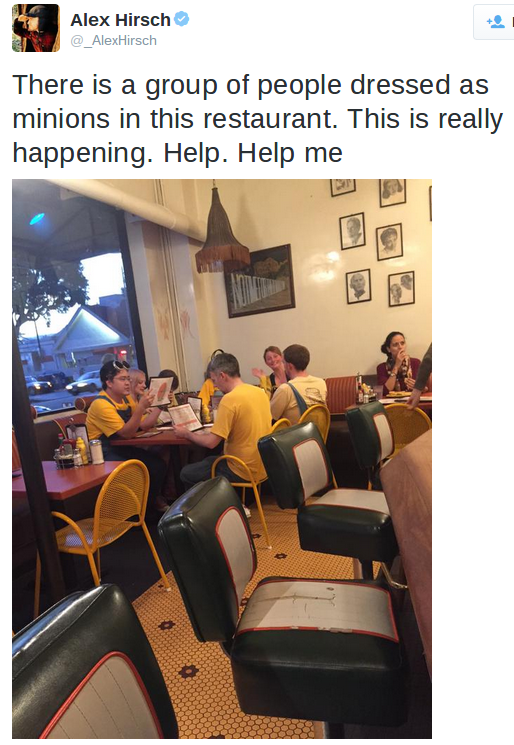Click the woman in the maroon top

tap(398, 363)
